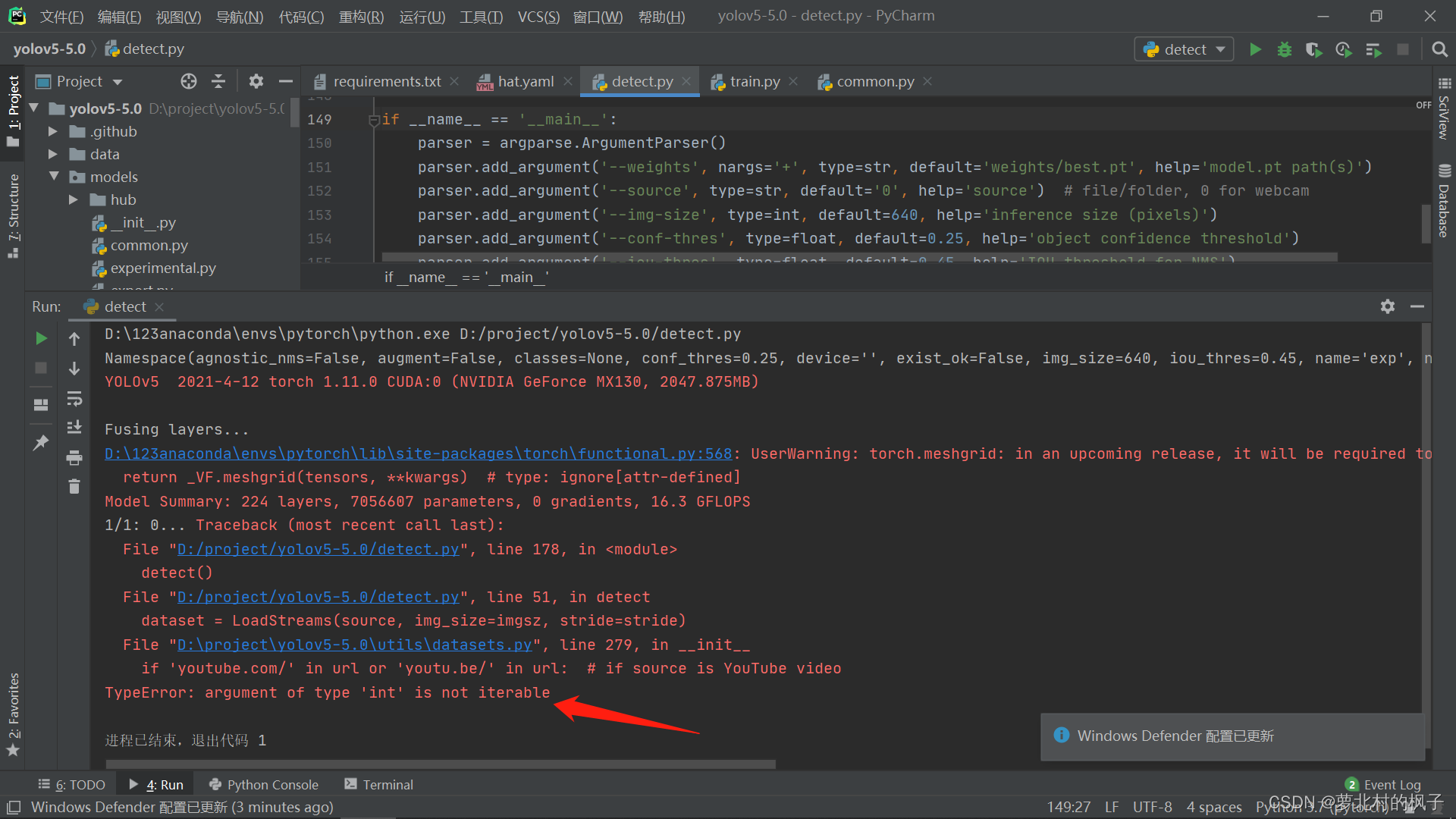Open the utils datasets.py traceback link
The image size is (1456, 819).
tap(354, 645)
